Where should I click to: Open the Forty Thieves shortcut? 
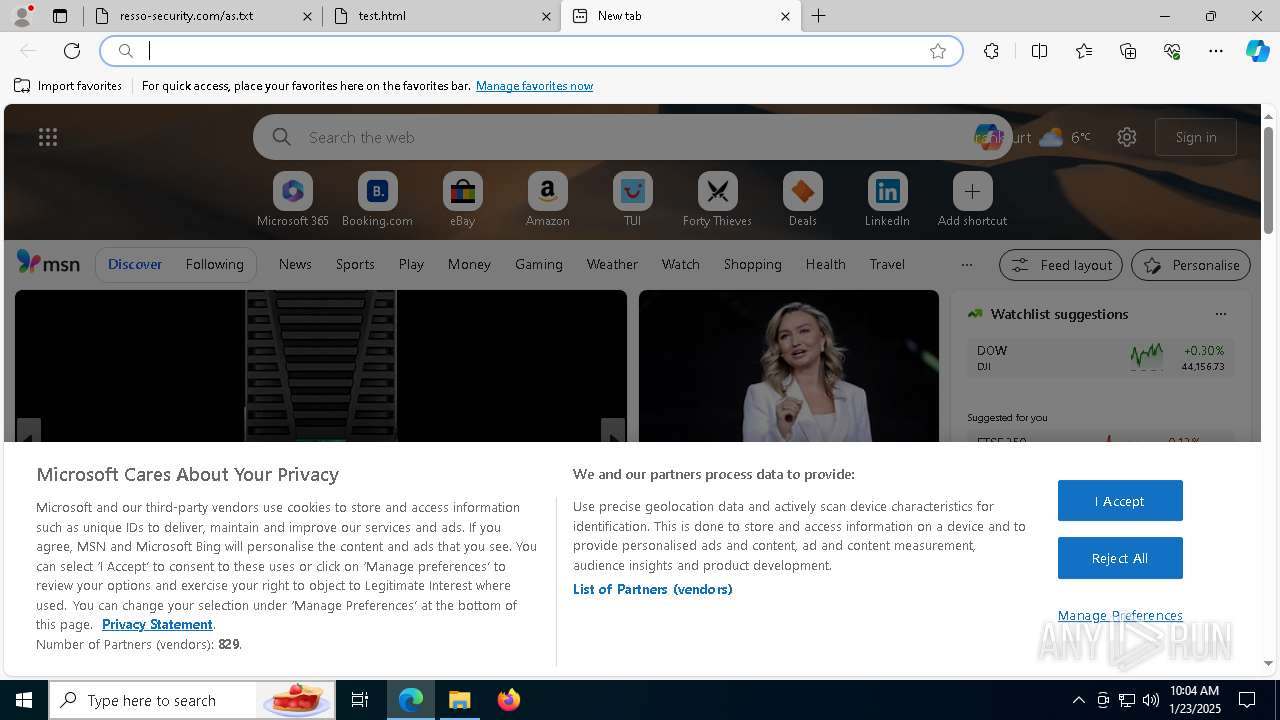717,199
